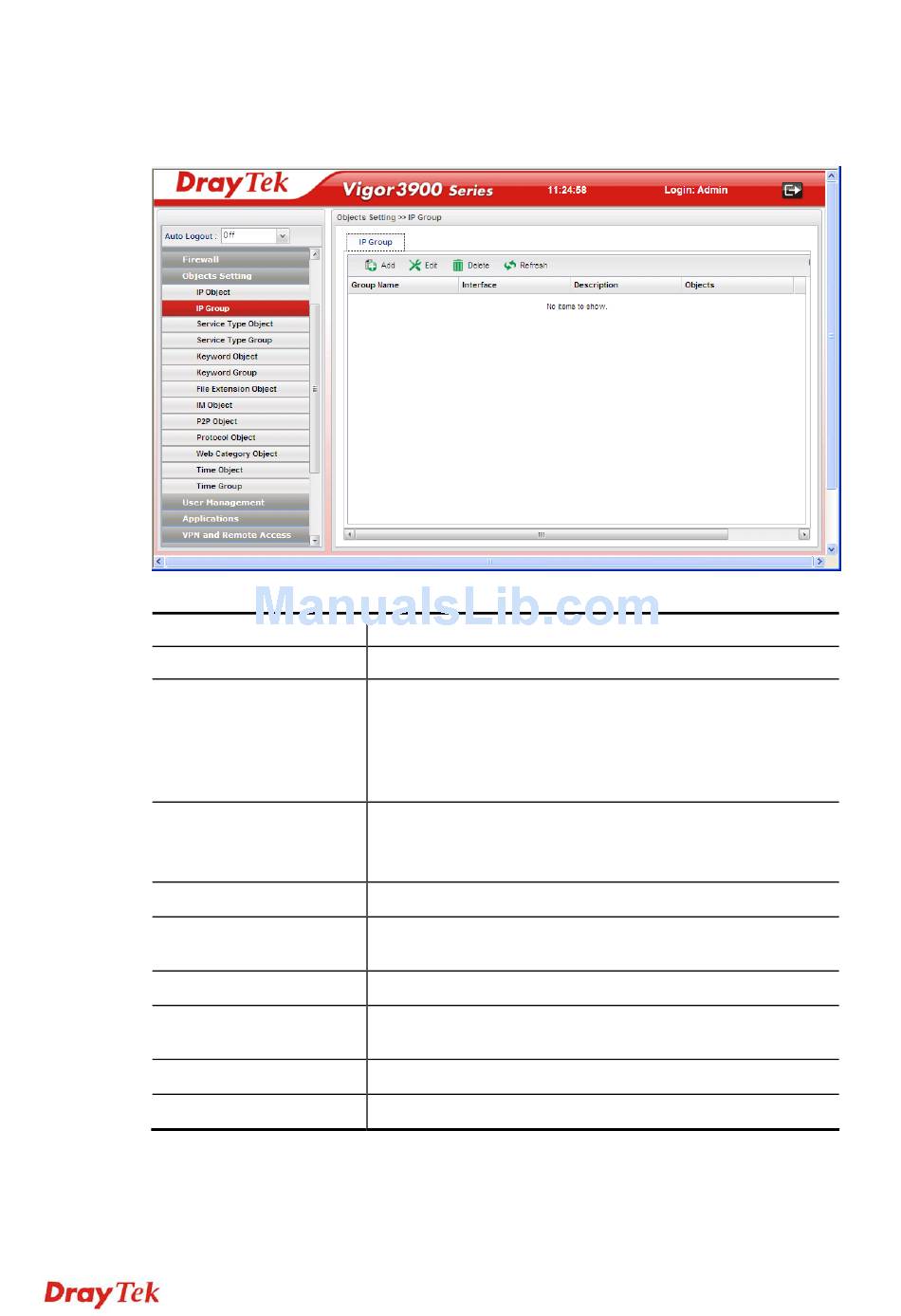Open Keyword Object page
The width and height of the screenshot is (901, 1316).
point(235,357)
